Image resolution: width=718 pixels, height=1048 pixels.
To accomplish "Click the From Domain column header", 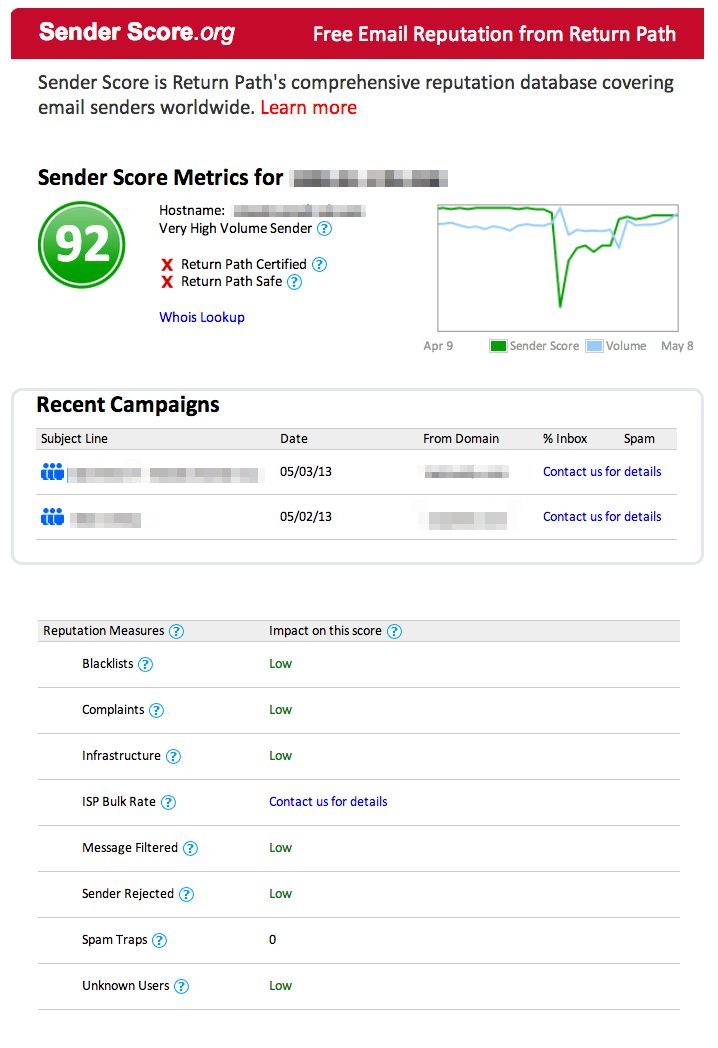I will (461, 439).
